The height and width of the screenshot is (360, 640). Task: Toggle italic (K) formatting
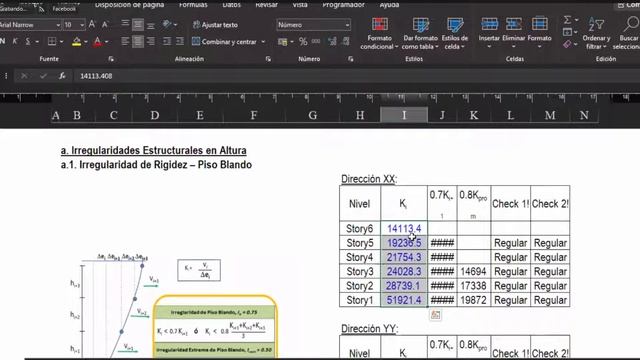tap(15, 41)
